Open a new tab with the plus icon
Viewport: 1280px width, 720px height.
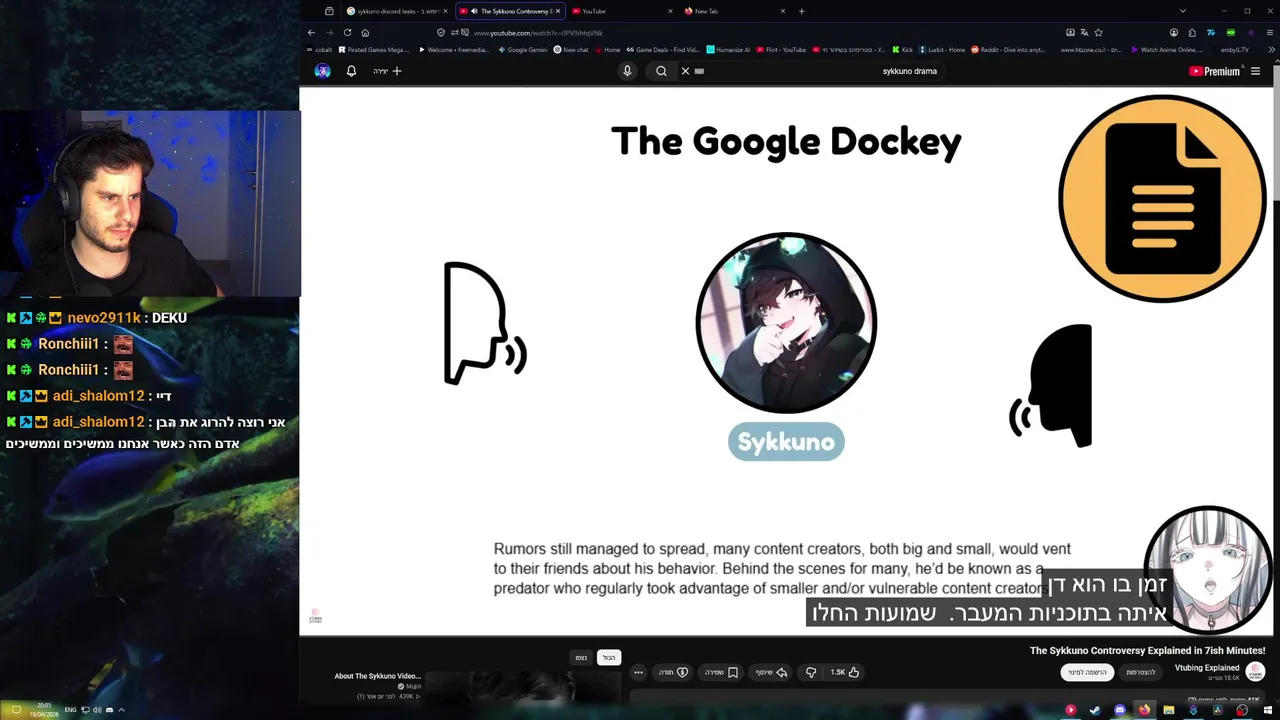[x=801, y=11]
